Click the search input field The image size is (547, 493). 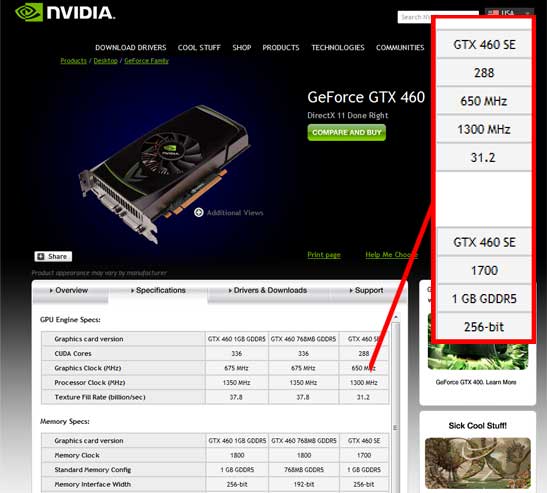(415, 17)
